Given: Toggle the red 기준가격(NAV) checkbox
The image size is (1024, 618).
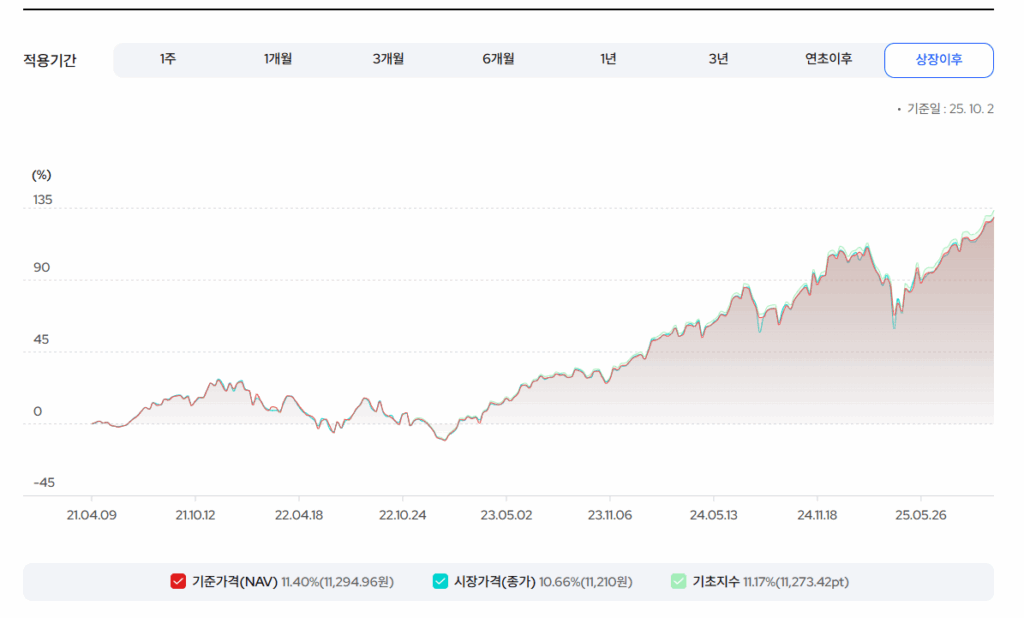Looking at the screenshot, I should (178, 582).
